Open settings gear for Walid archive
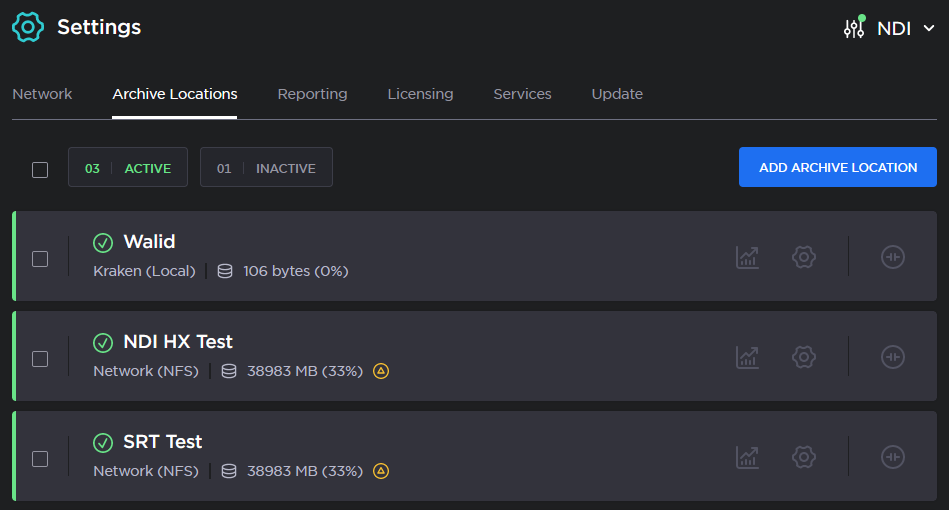 pos(803,257)
